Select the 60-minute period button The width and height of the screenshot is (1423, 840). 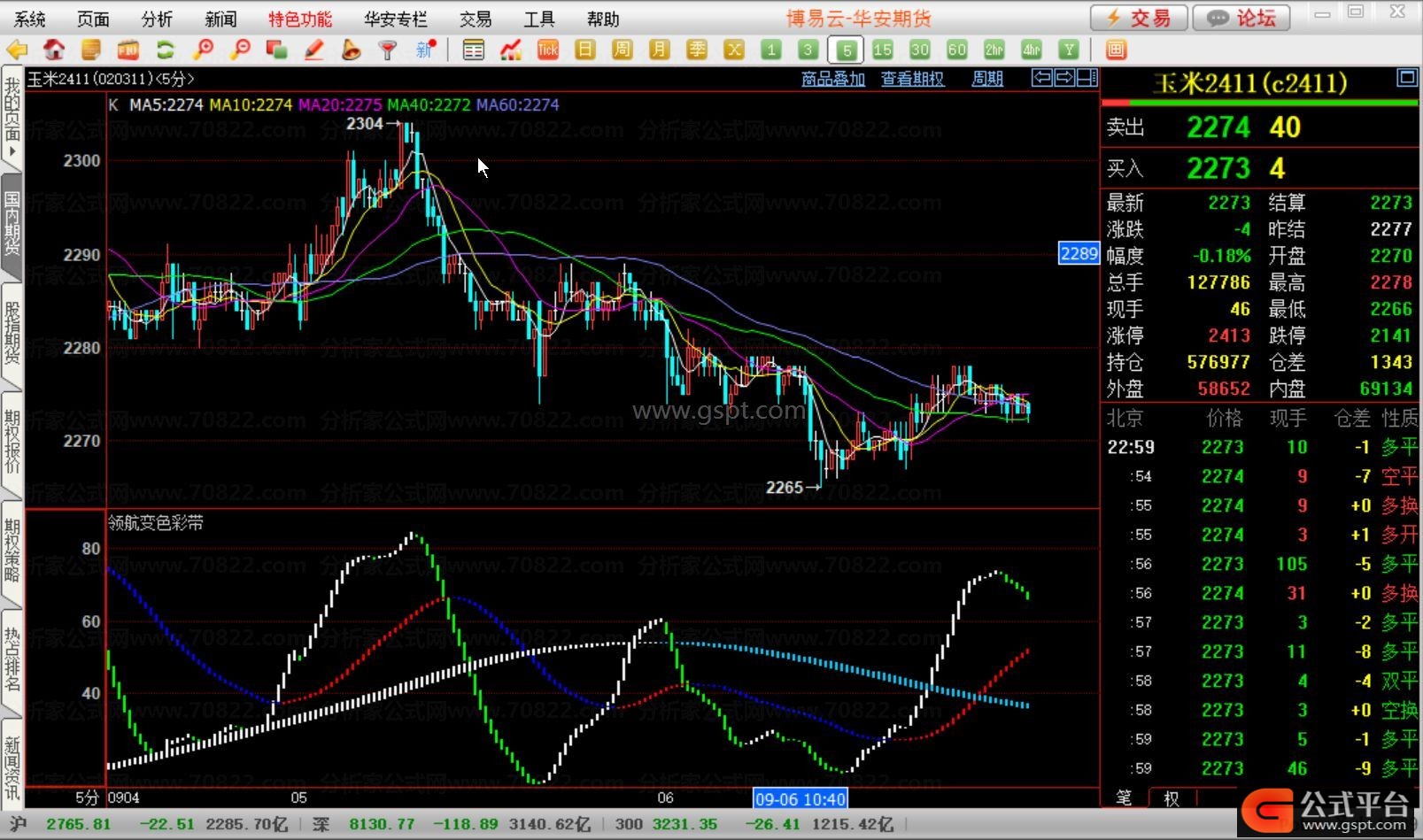pos(957,50)
